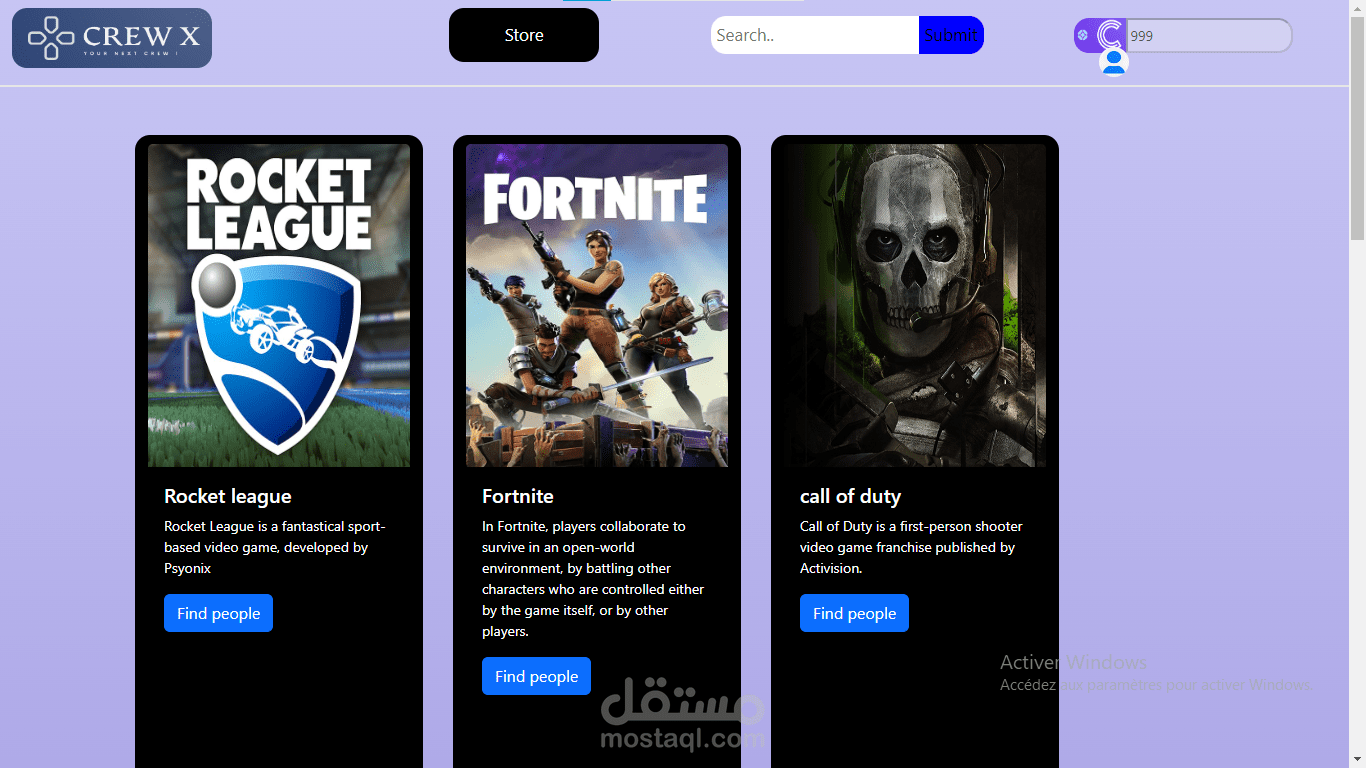Open the Store menu button

point(524,35)
